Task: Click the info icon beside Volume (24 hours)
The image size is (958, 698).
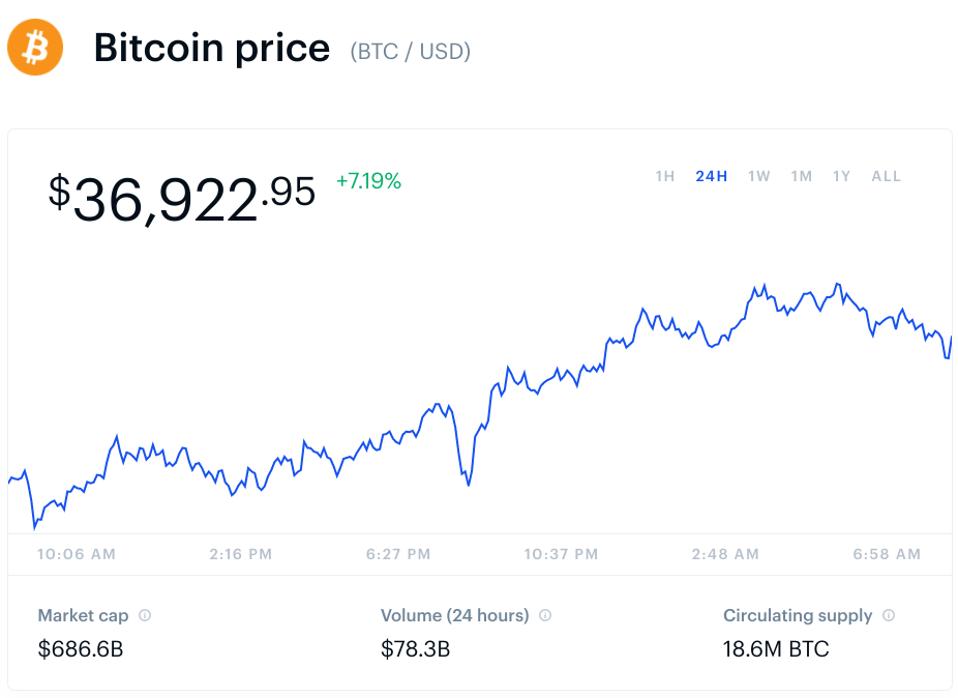Action: 545,616
